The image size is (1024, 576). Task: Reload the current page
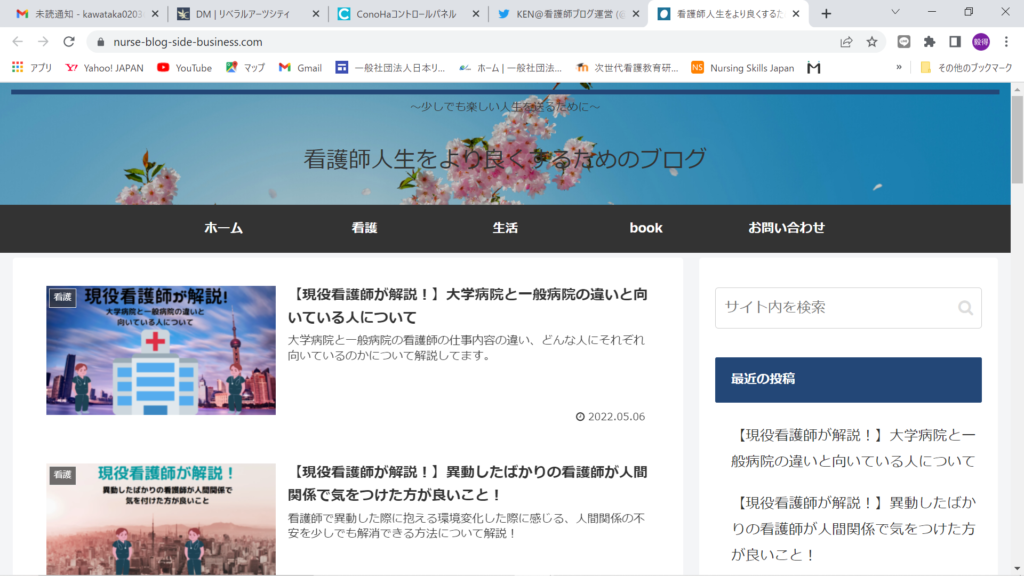point(69,42)
